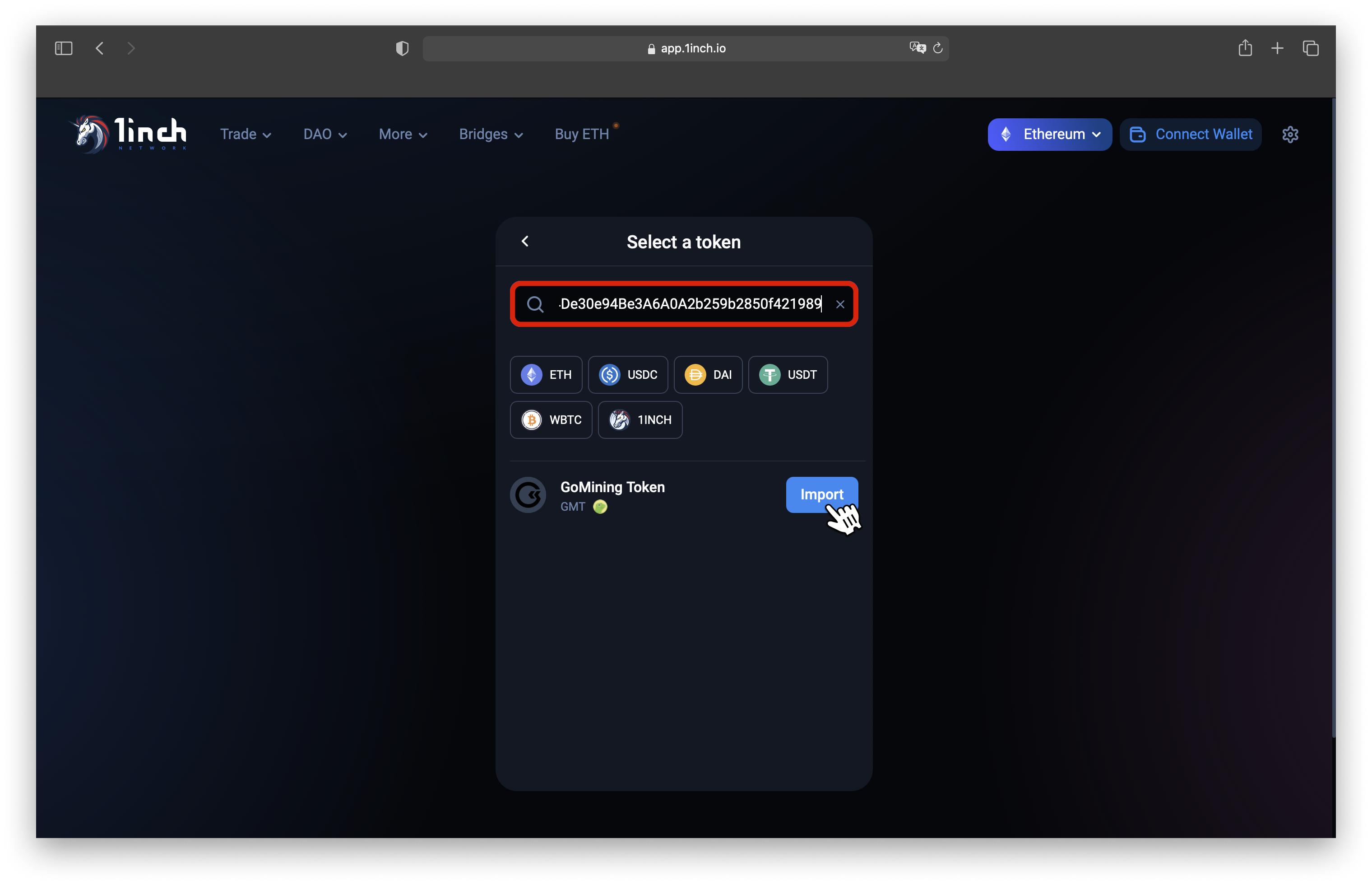This screenshot has width=1372, height=885.
Task: Navigate back in Safari
Action: point(99,48)
